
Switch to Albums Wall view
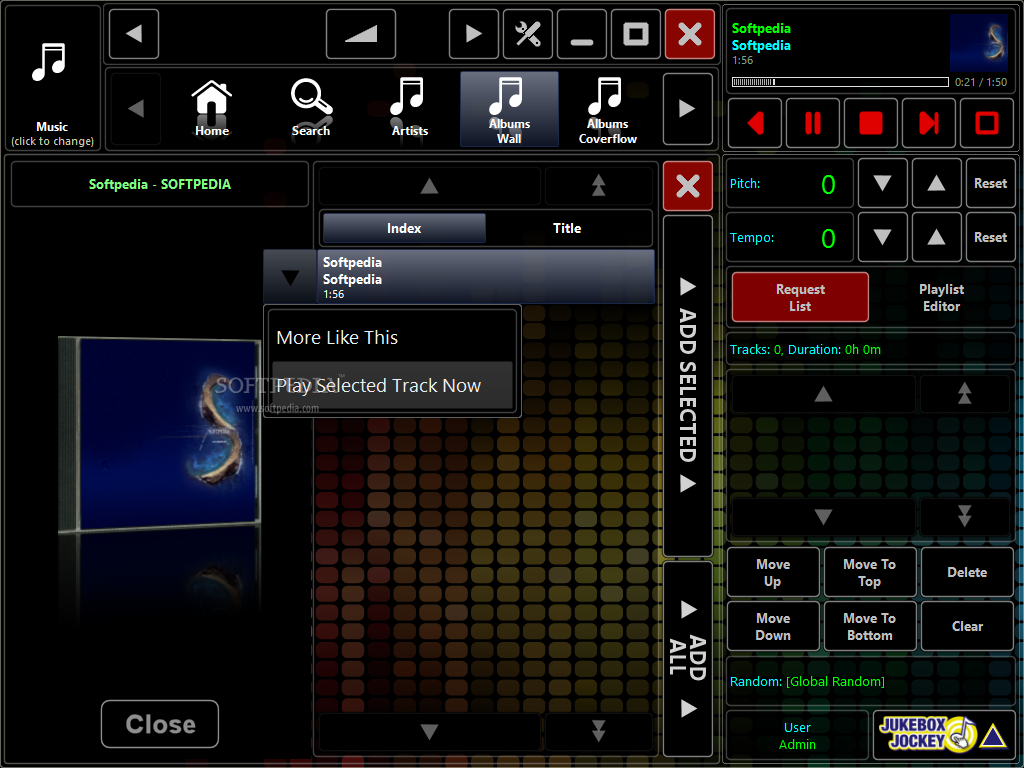point(509,109)
